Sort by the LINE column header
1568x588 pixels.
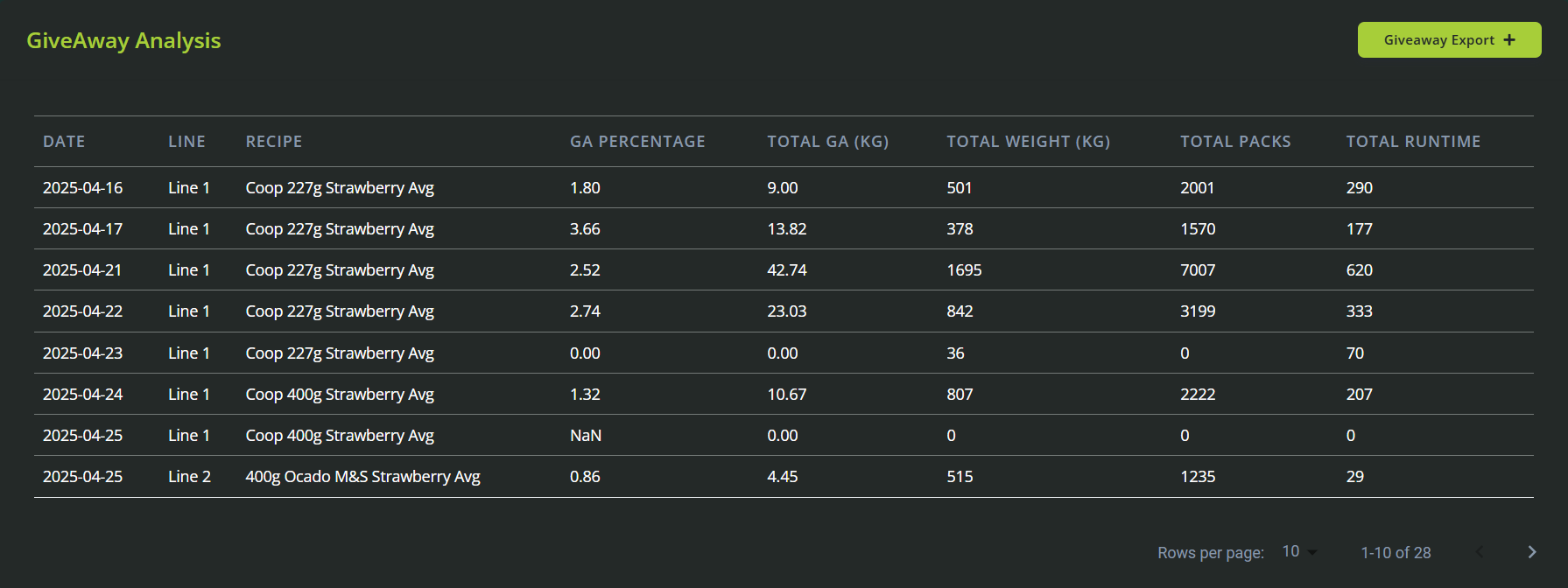click(x=186, y=142)
